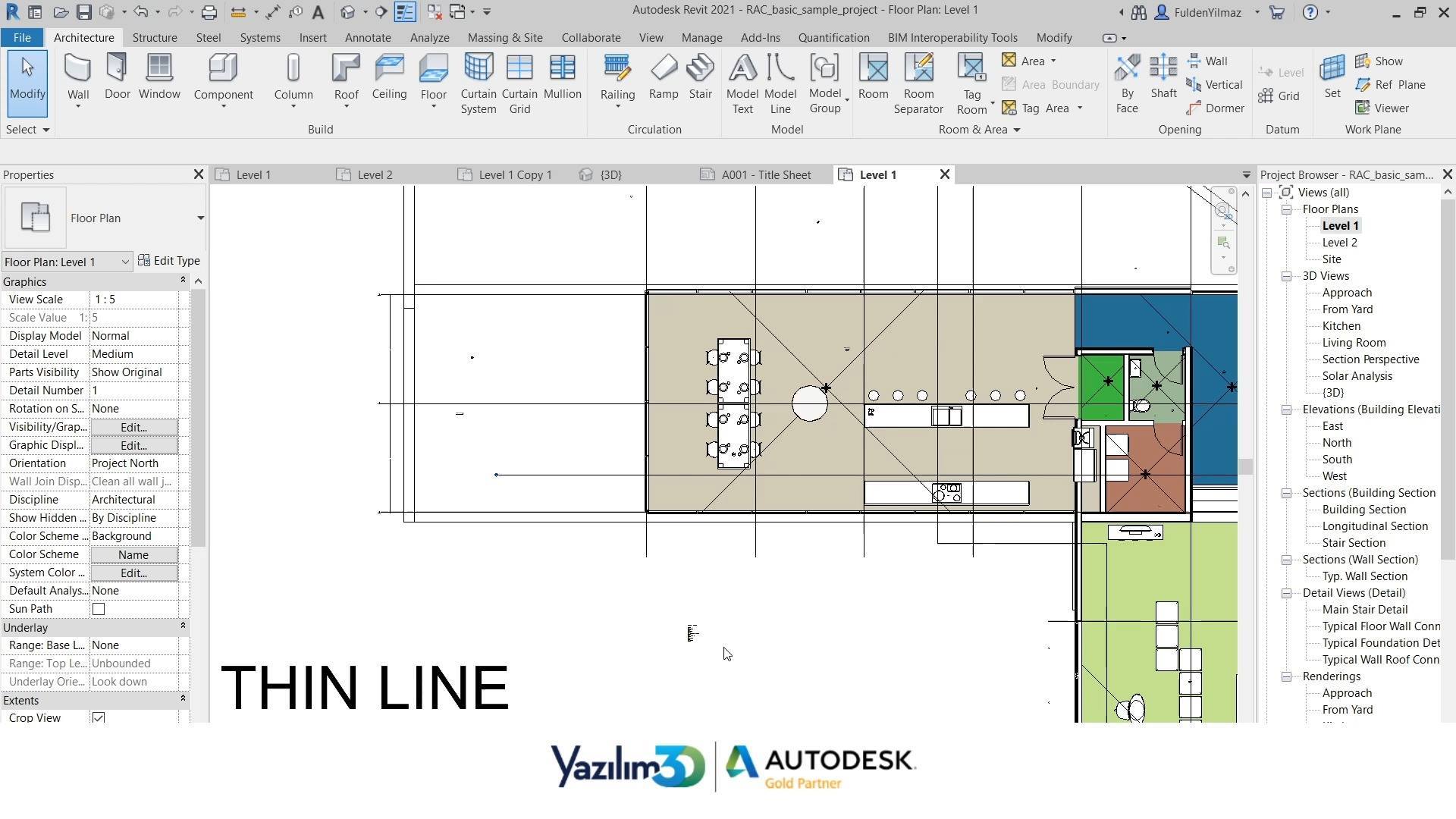
Task: Click Edit Type button in Properties
Action: tap(169, 261)
